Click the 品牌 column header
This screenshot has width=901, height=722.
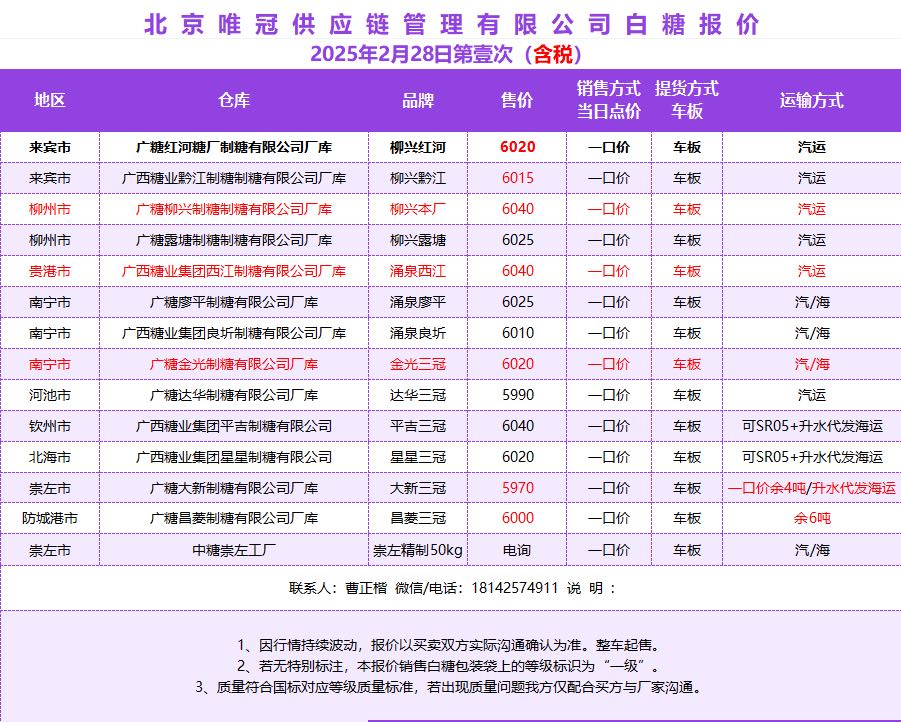pyautogui.click(x=418, y=100)
